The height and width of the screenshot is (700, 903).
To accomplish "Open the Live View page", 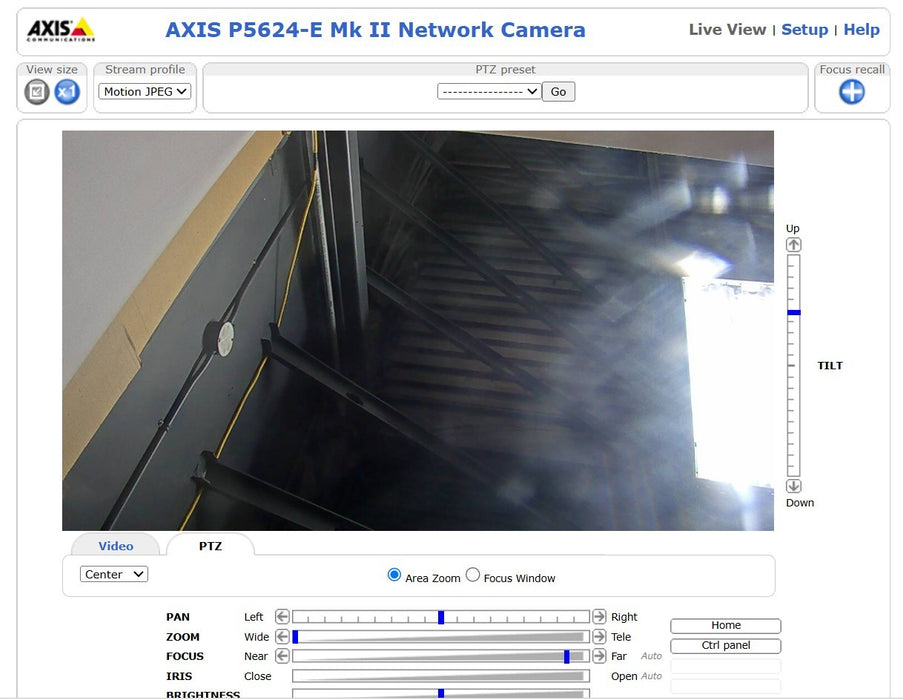I will [x=727, y=29].
